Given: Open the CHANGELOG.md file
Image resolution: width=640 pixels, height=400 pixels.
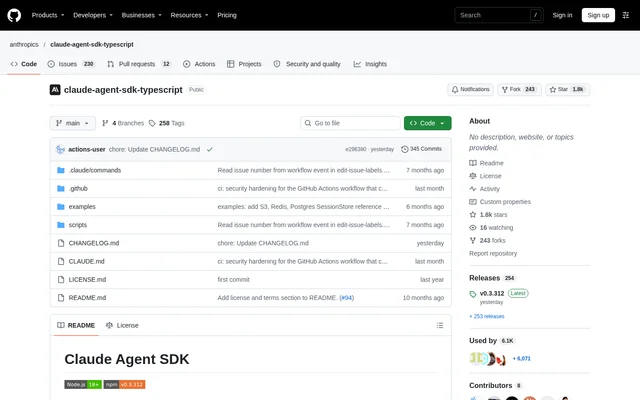Looking at the screenshot, I should (x=94, y=243).
